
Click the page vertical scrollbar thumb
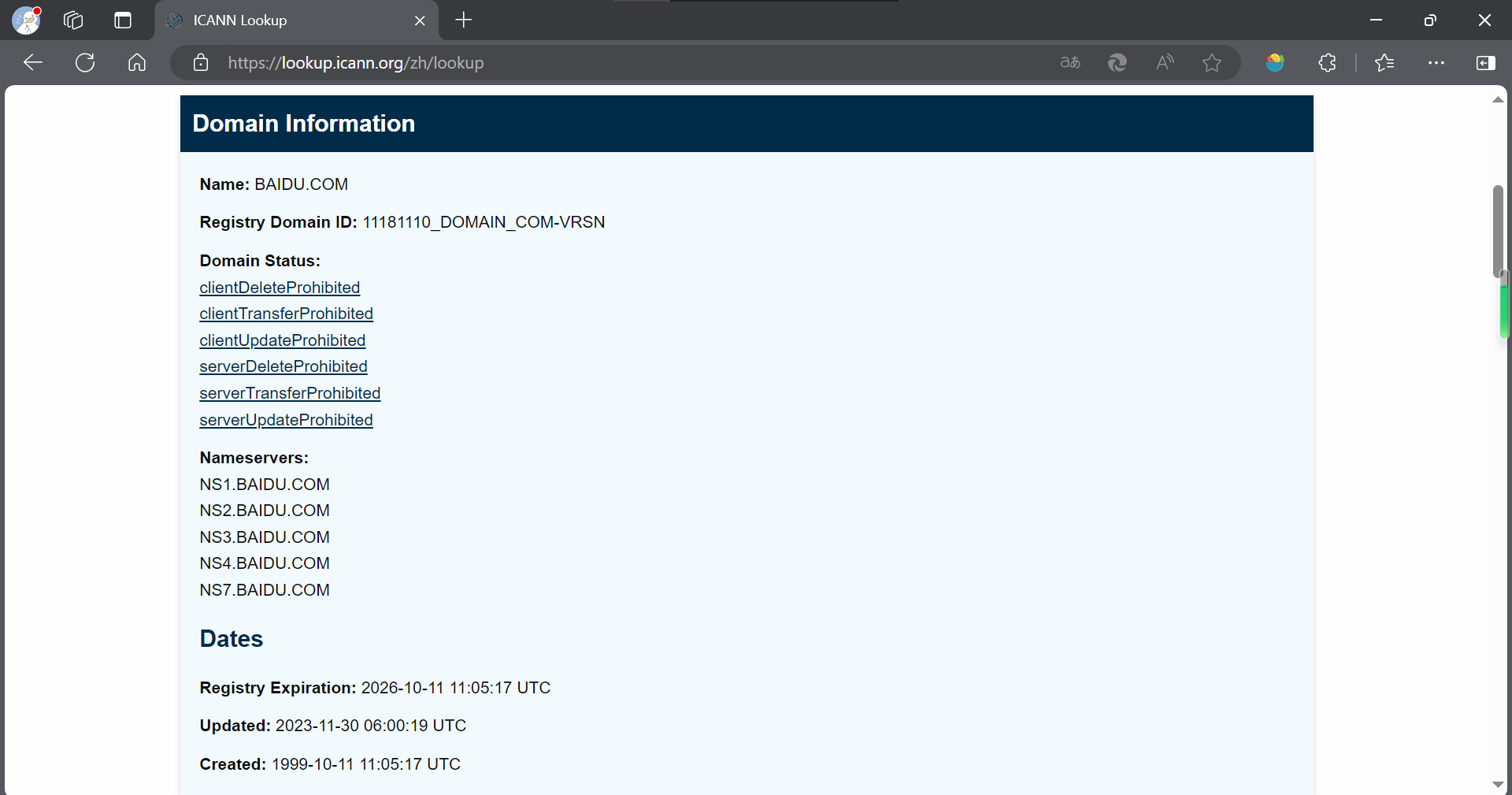click(x=1498, y=231)
